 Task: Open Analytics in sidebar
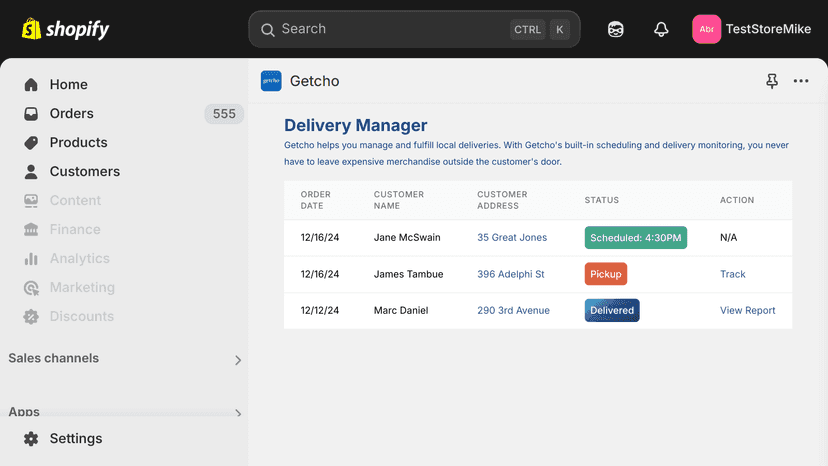point(80,258)
